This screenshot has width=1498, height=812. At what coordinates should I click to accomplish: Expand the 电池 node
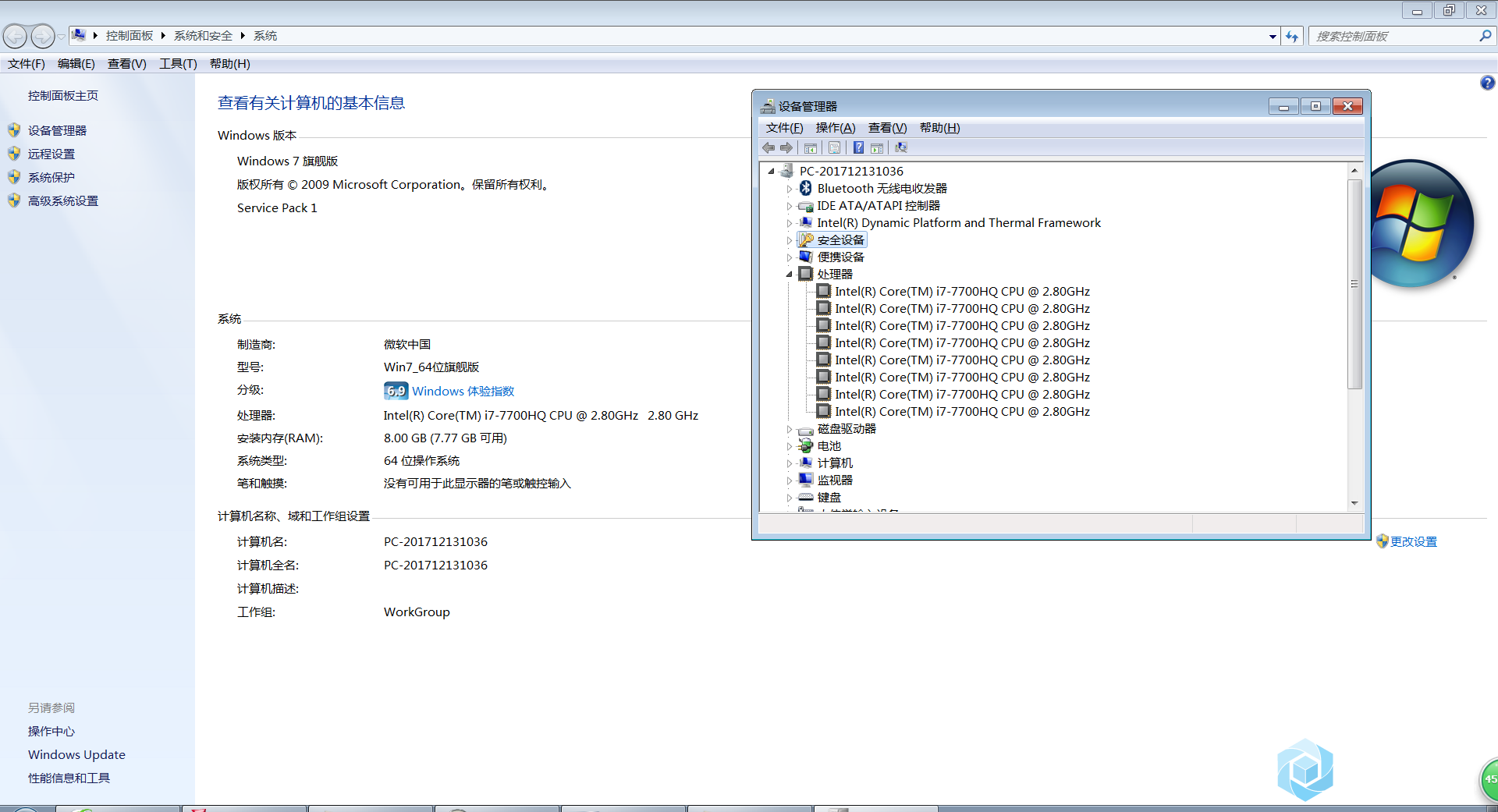pyautogui.click(x=789, y=446)
